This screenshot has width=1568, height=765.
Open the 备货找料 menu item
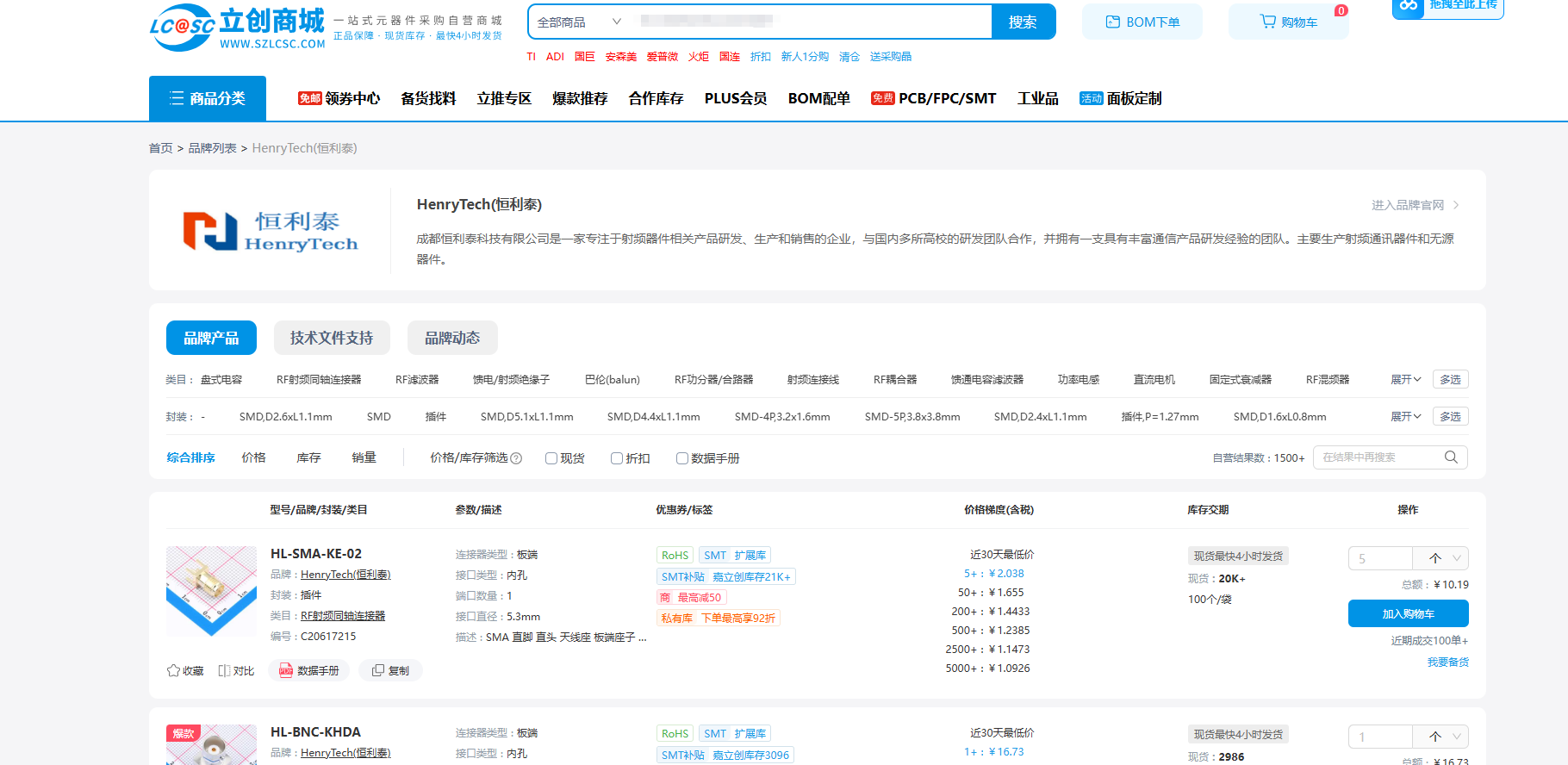click(428, 98)
